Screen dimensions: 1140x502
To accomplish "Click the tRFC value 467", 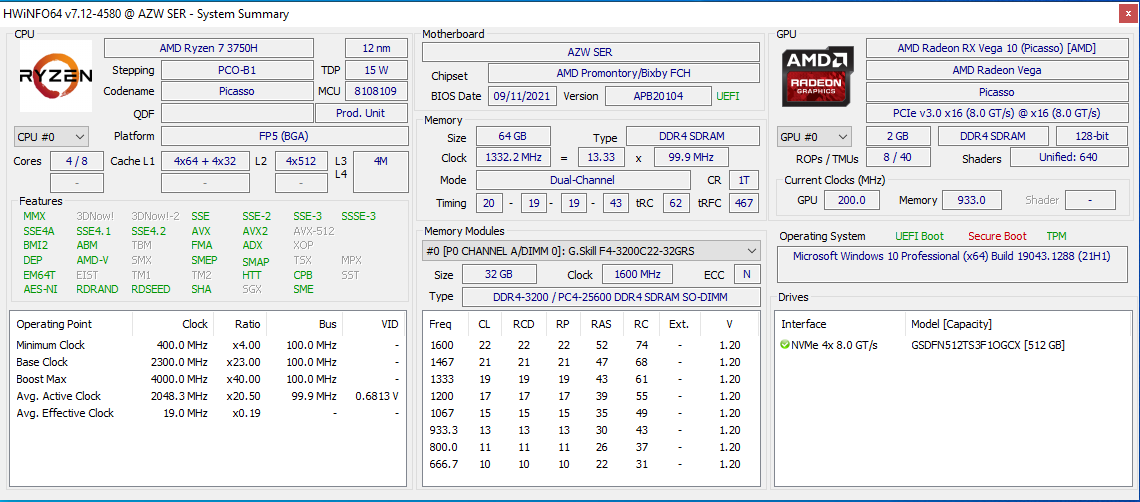I will 744,202.
